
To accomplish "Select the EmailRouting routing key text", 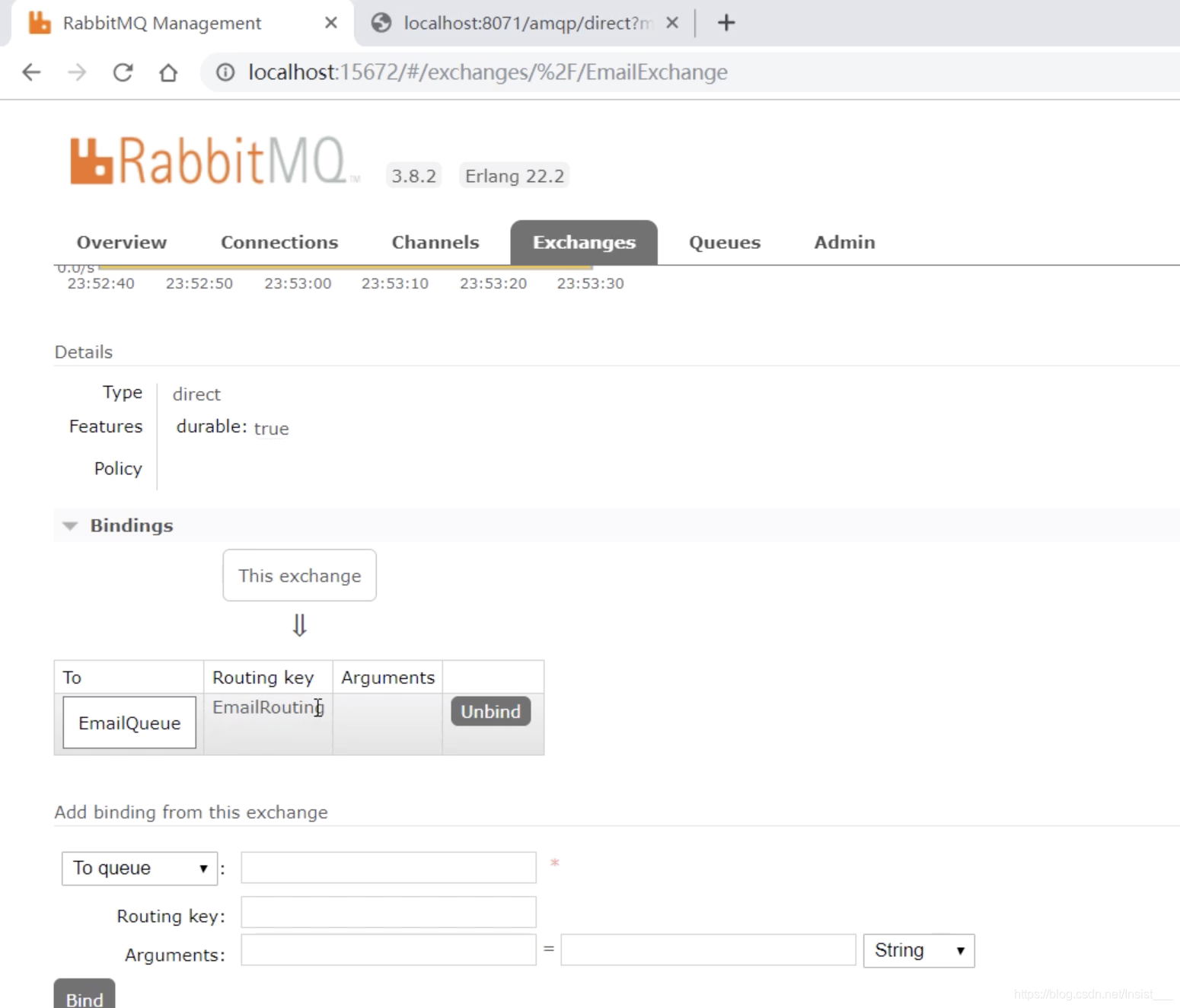I will pos(268,707).
